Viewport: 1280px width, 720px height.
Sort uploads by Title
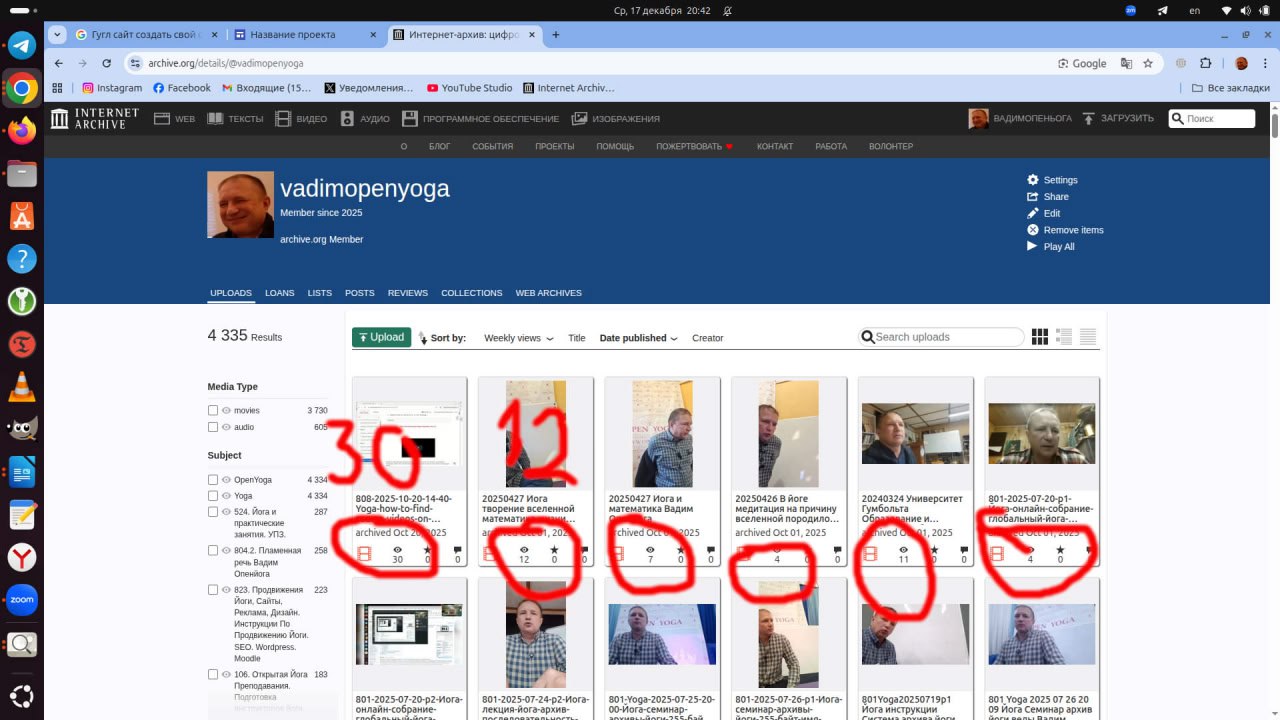point(577,338)
